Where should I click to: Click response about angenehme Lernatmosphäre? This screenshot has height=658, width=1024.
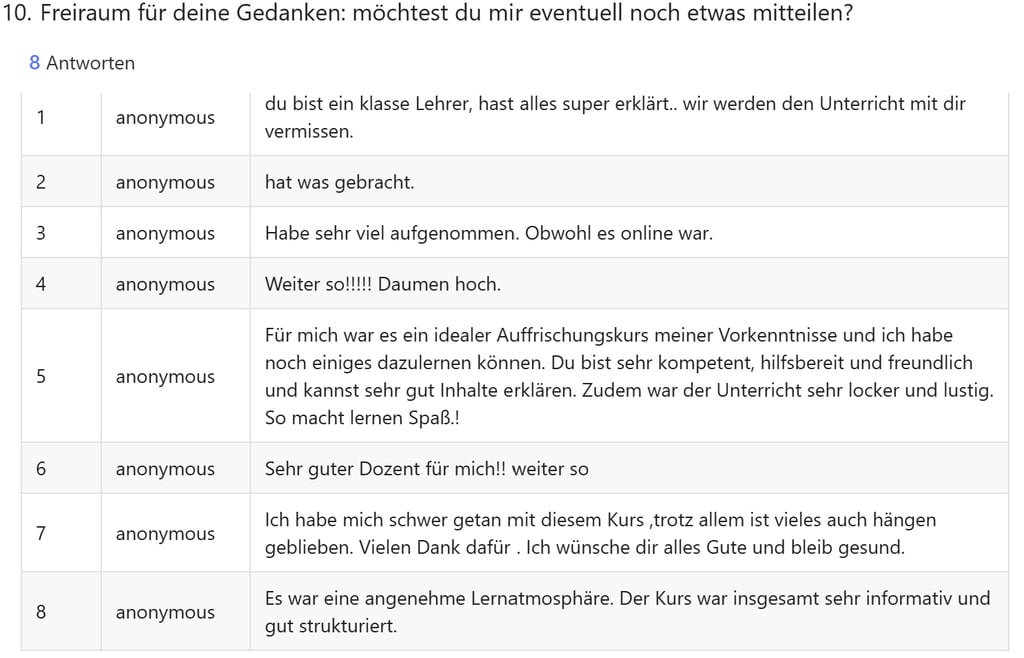coord(627,612)
